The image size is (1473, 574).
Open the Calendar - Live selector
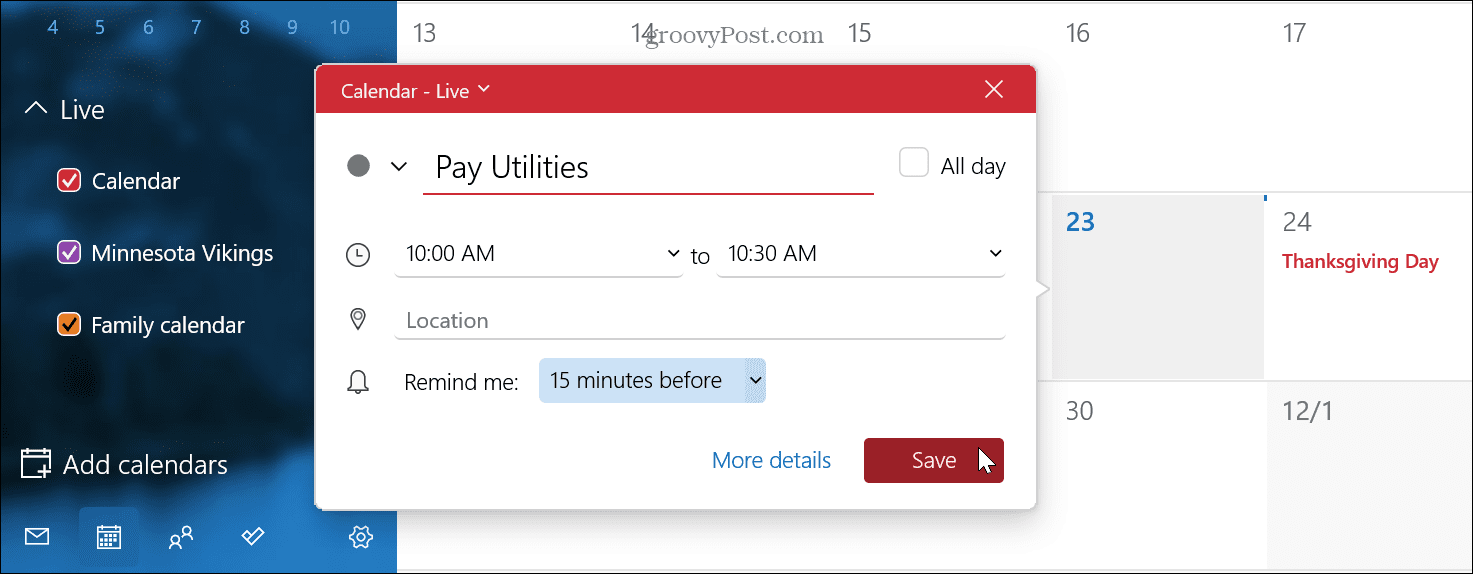pos(415,91)
